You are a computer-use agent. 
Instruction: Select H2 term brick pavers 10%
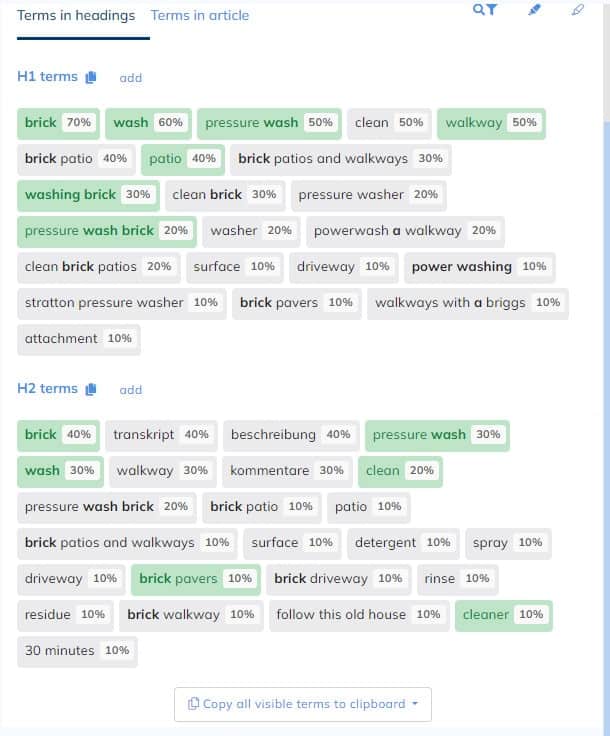tap(196, 580)
